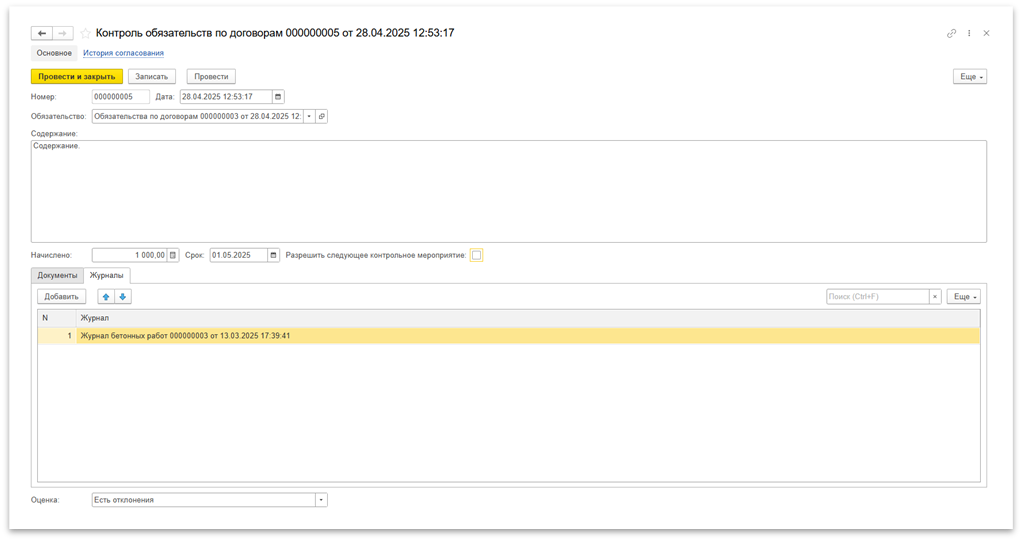The image size is (1022, 541).
Task: Open История согласования link
Action: (x=123, y=53)
